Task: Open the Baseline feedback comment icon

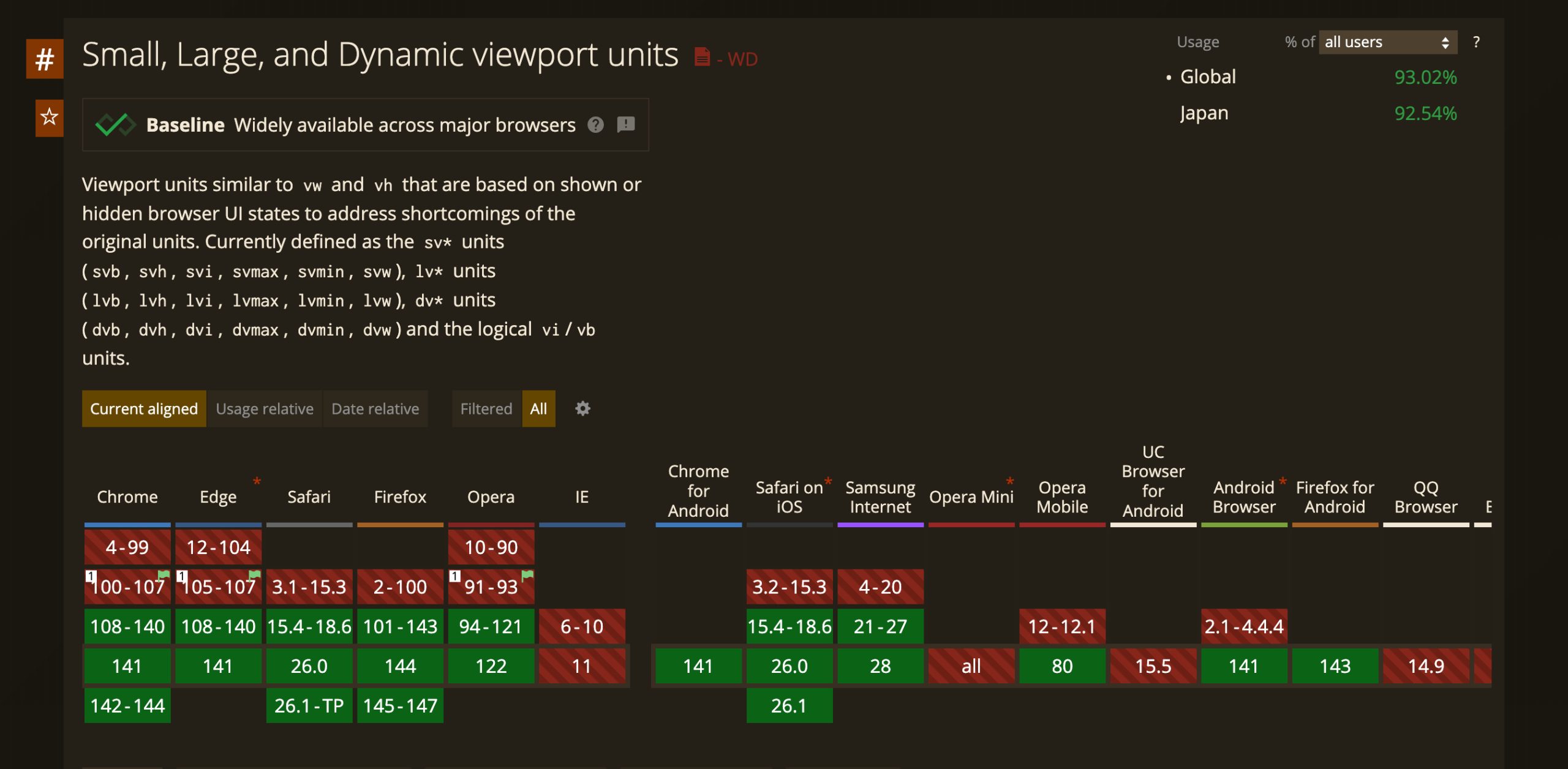Action: [625, 124]
